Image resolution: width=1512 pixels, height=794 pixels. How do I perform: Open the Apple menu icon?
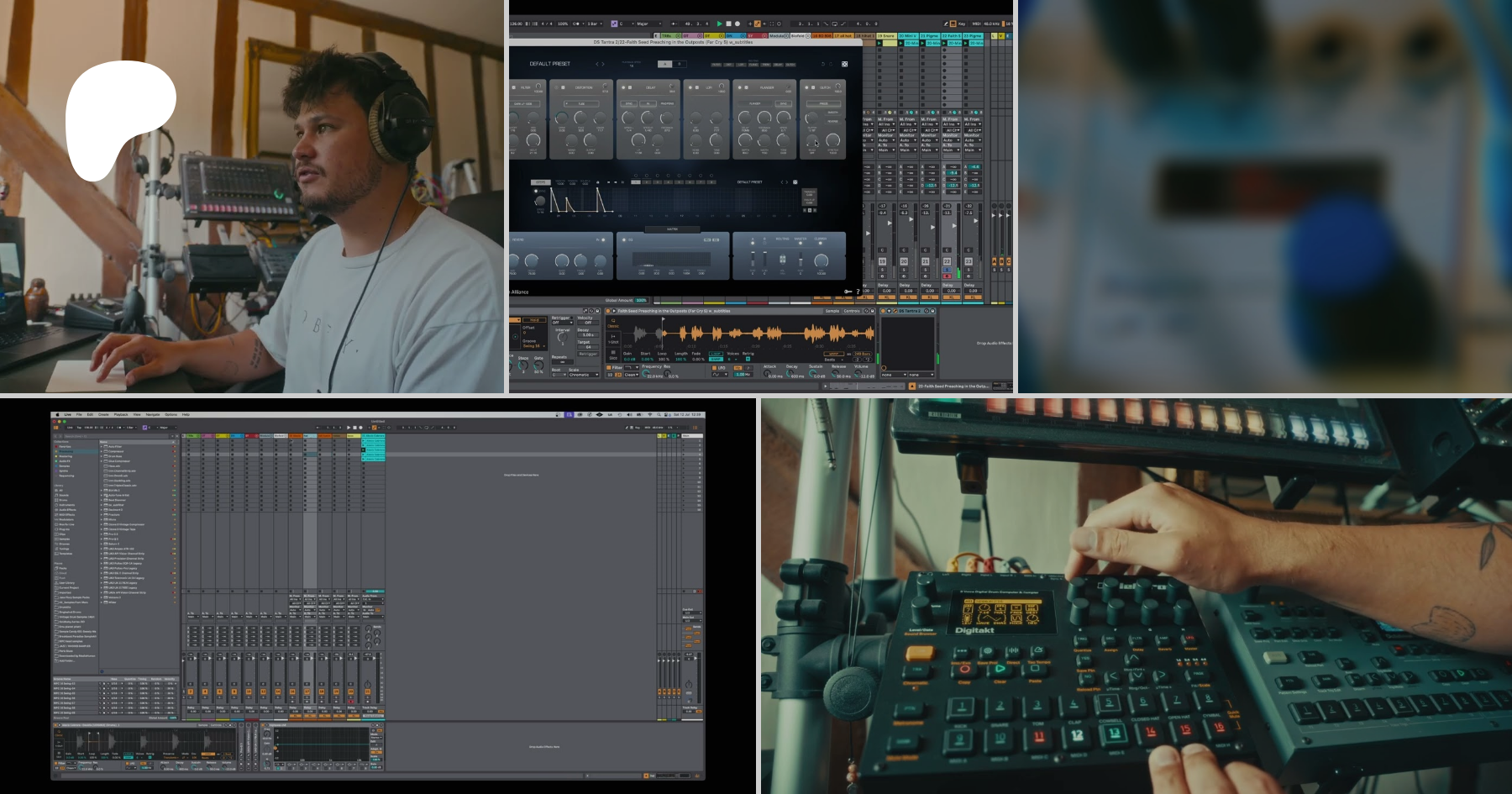(56, 414)
